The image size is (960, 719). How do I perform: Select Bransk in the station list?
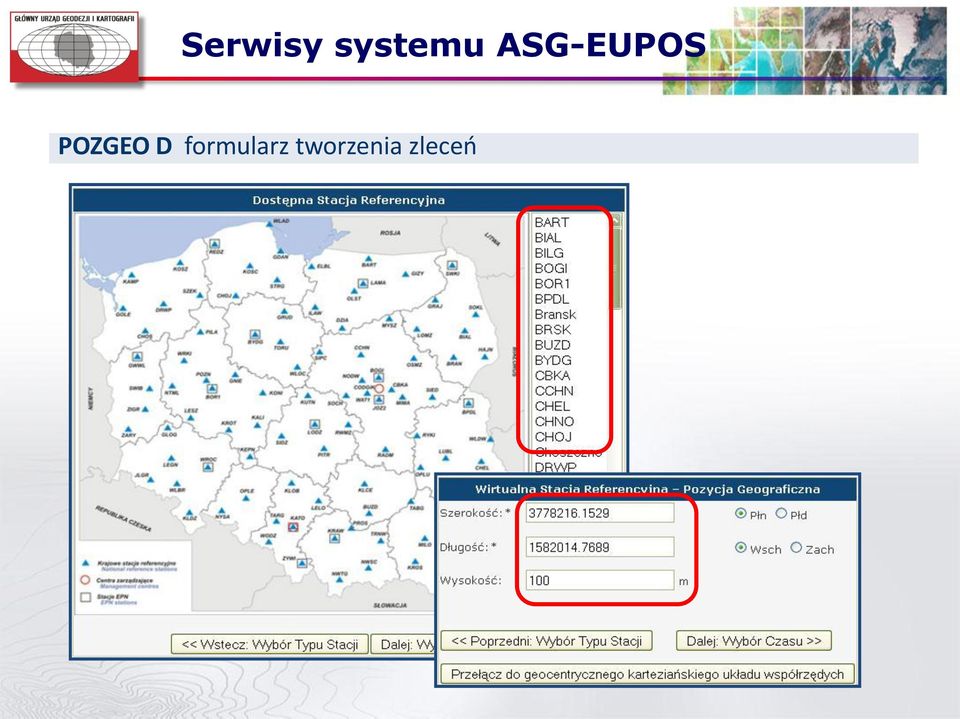click(x=555, y=314)
